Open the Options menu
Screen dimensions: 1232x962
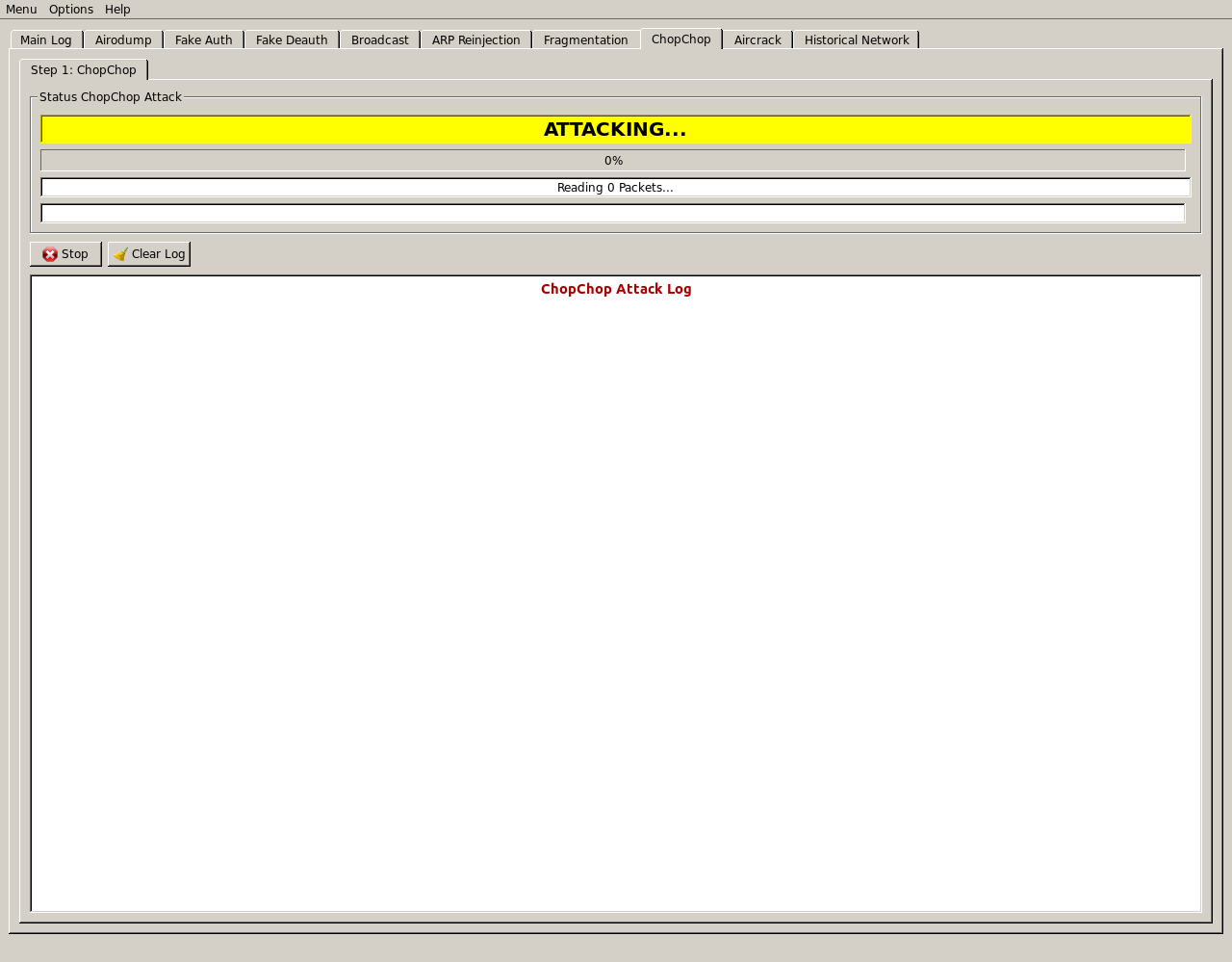pos(71,10)
